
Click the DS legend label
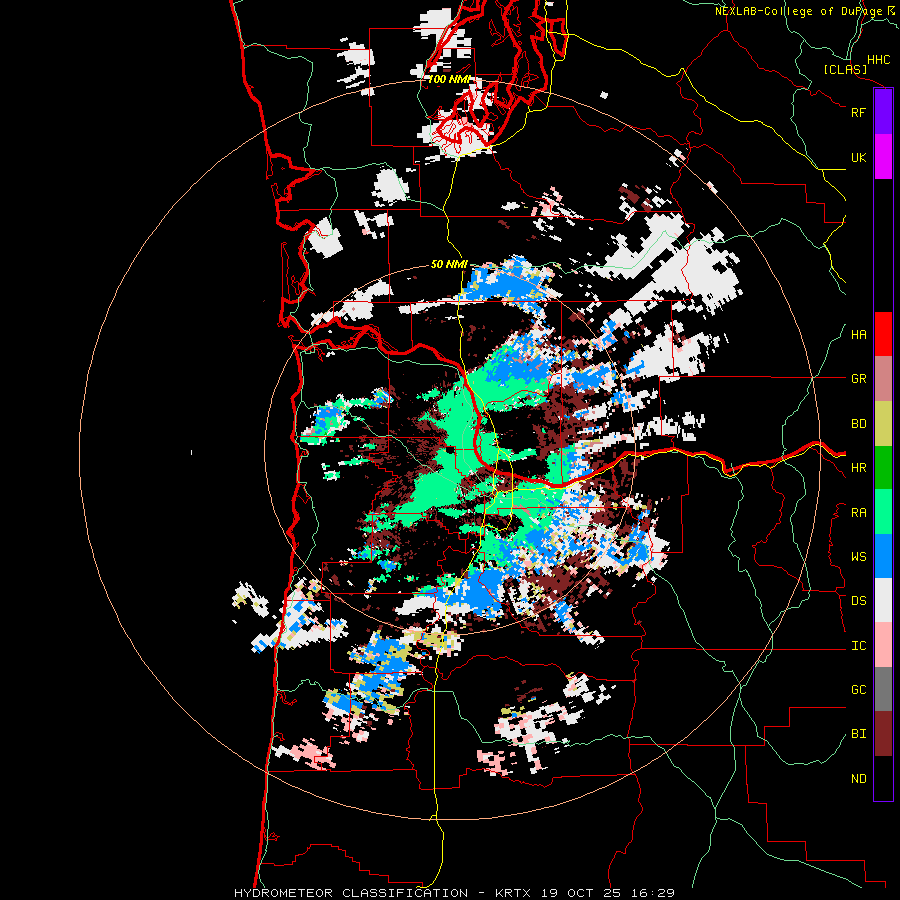(859, 601)
